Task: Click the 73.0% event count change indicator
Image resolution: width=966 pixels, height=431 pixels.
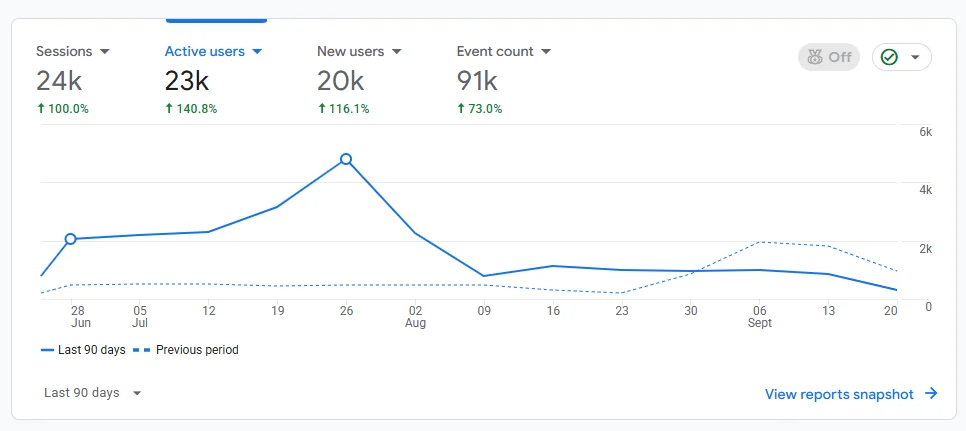Action: pos(479,109)
